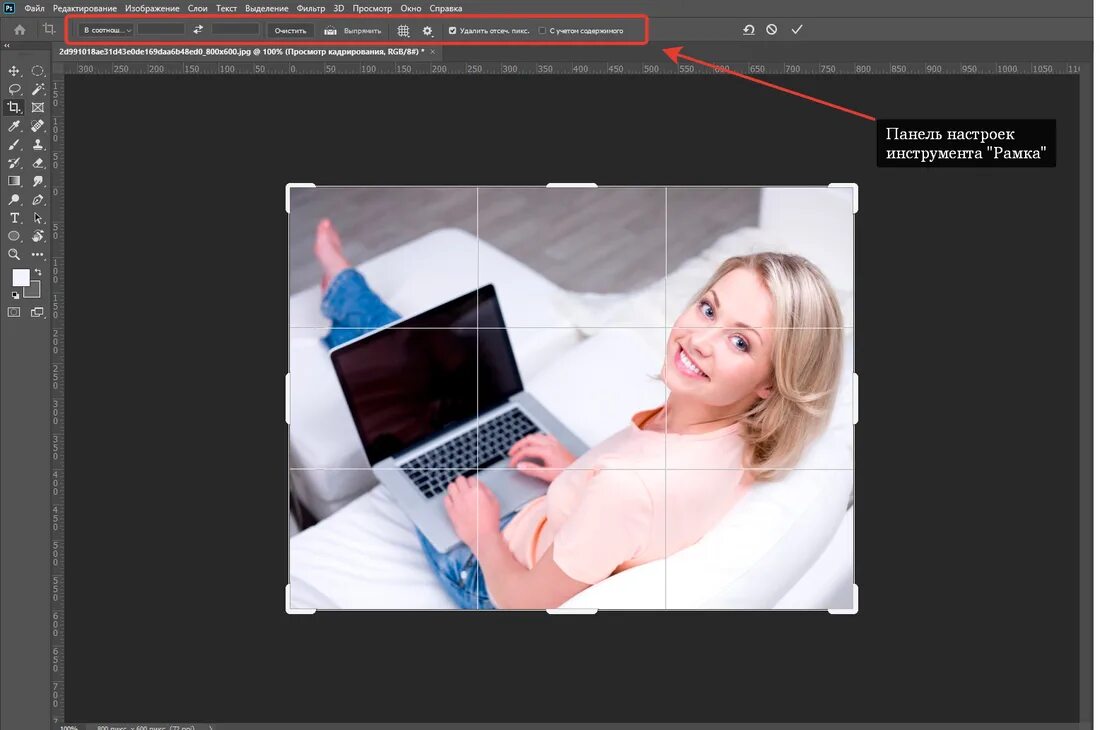Select the Pen tool
The height and width of the screenshot is (730, 1100).
pos(38,200)
